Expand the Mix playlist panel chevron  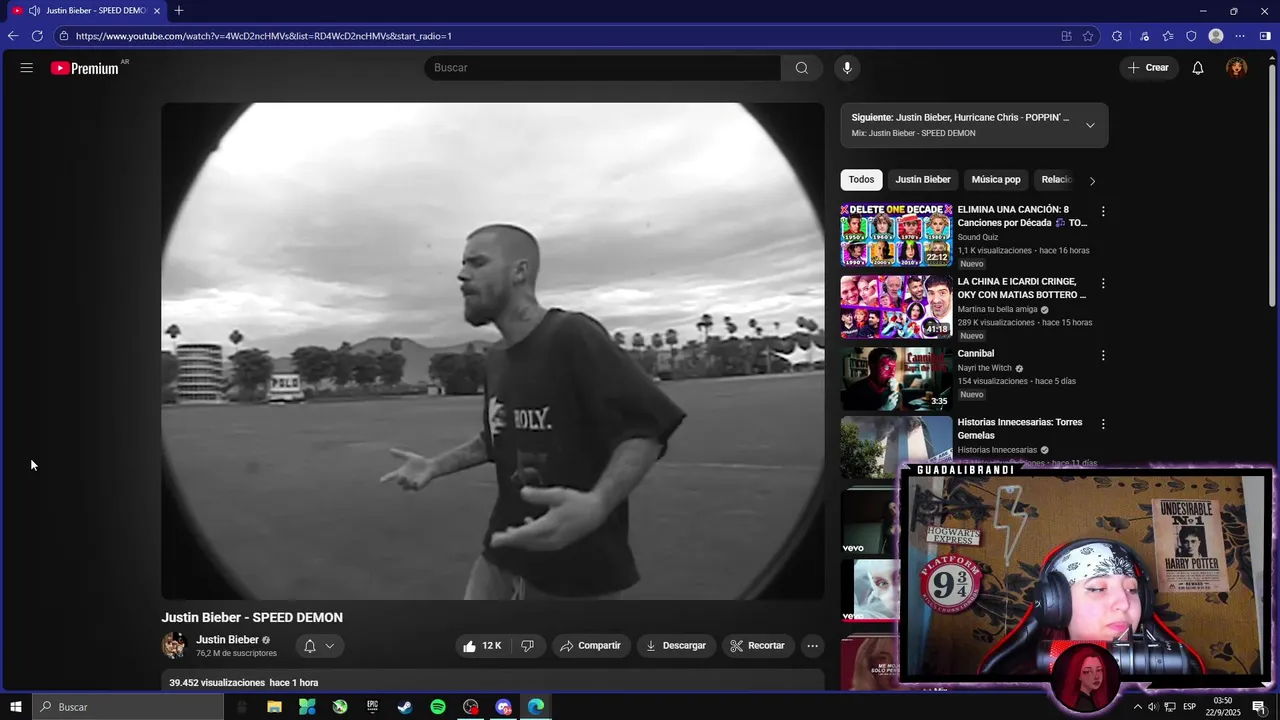pyautogui.click(x=1090, y=125)
